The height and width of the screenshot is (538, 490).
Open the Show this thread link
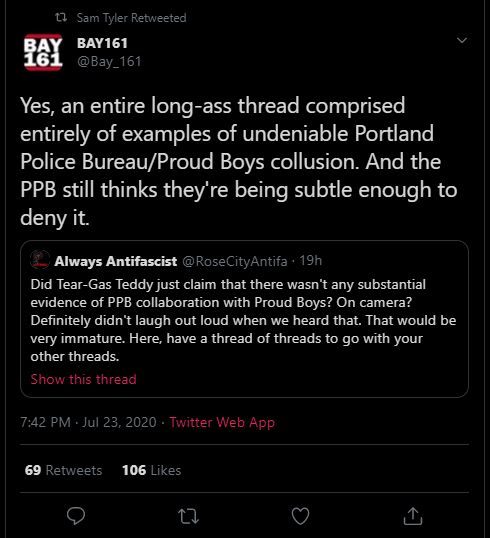(83, 379)
